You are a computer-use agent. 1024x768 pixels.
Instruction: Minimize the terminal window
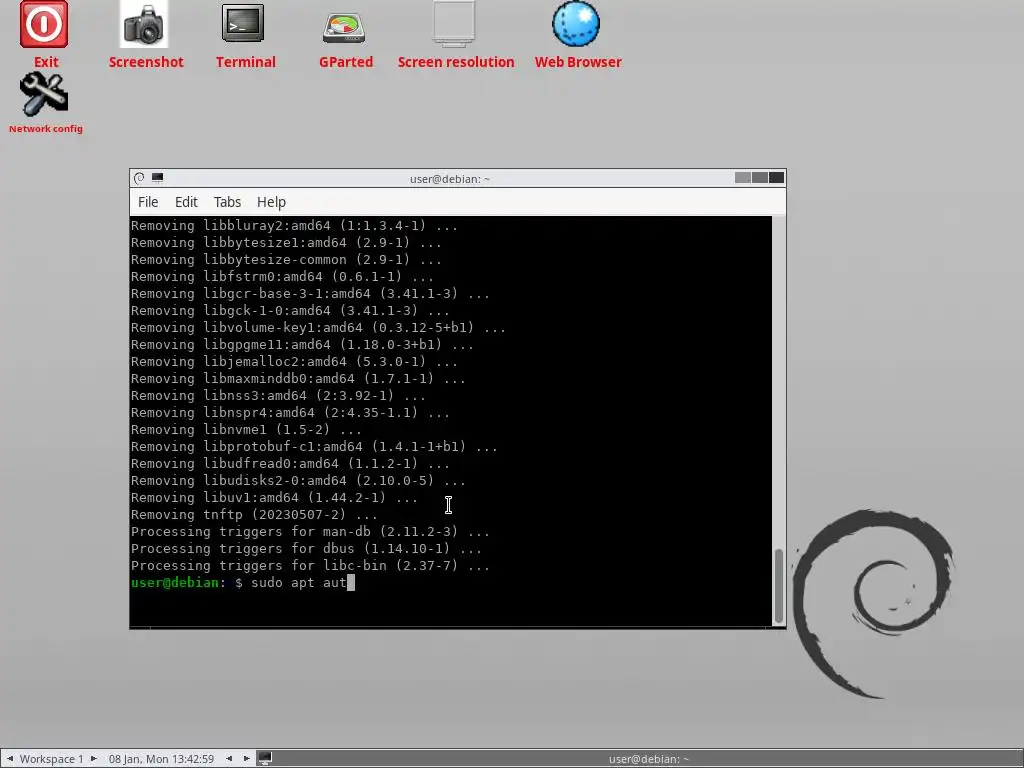pyautogui.click(x=743, y=178)
